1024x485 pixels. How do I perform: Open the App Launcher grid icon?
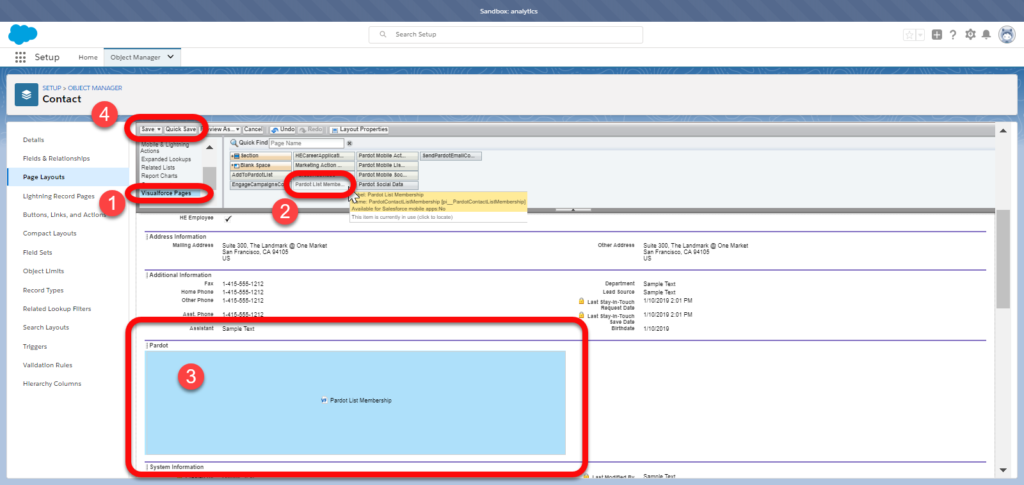20,57
